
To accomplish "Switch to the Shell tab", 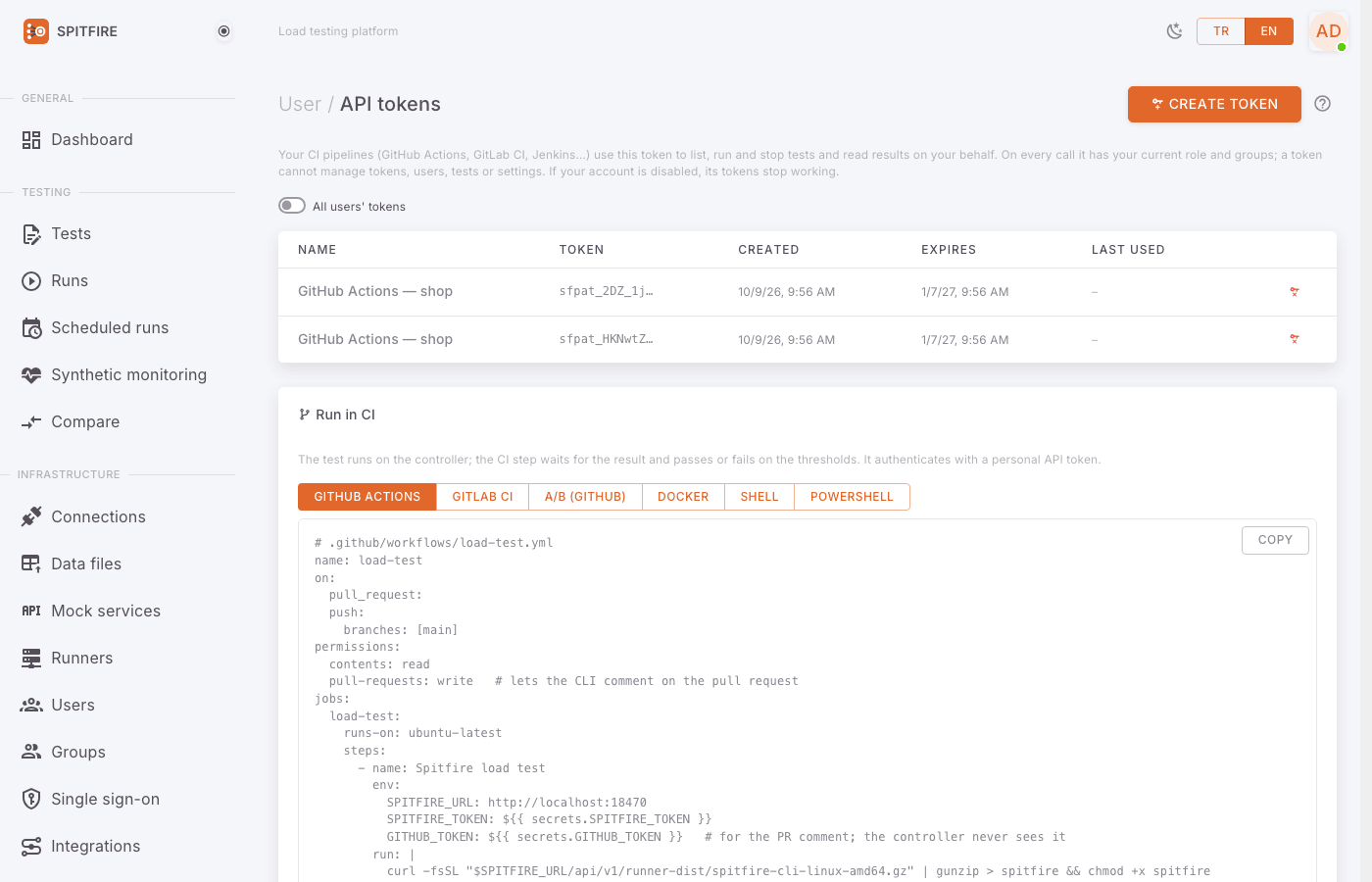I will point(759,497).
